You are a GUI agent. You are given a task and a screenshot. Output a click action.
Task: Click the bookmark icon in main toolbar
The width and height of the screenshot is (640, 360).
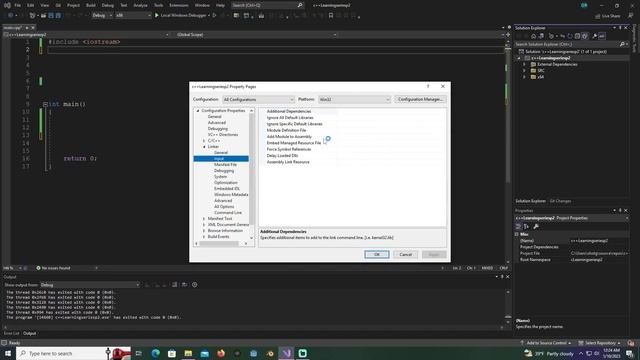pyautogui.click(x=331, y=16)
